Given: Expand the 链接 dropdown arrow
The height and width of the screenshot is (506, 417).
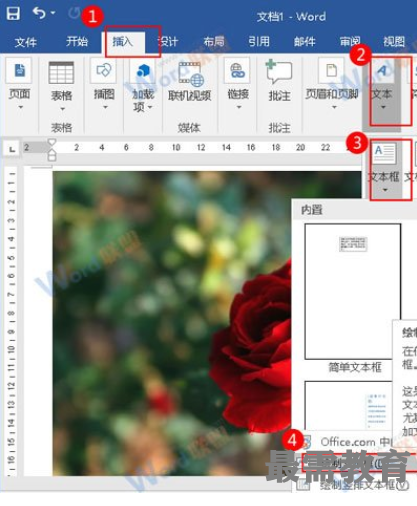Looking at the screenshot, I should point(239,107).
